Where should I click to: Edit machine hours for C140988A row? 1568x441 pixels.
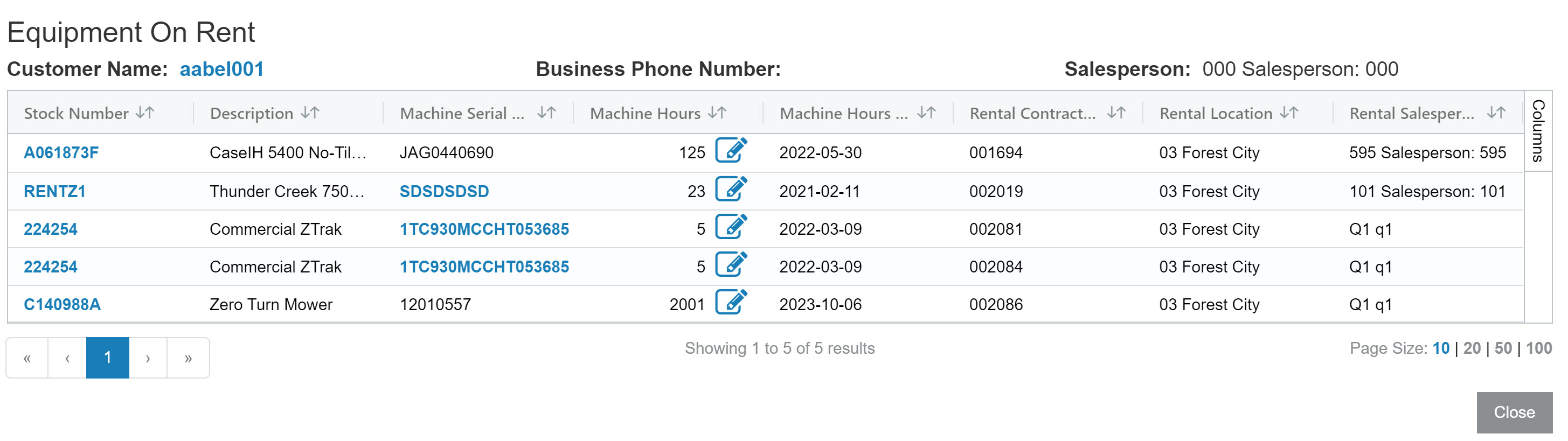(x=731, y=302)
